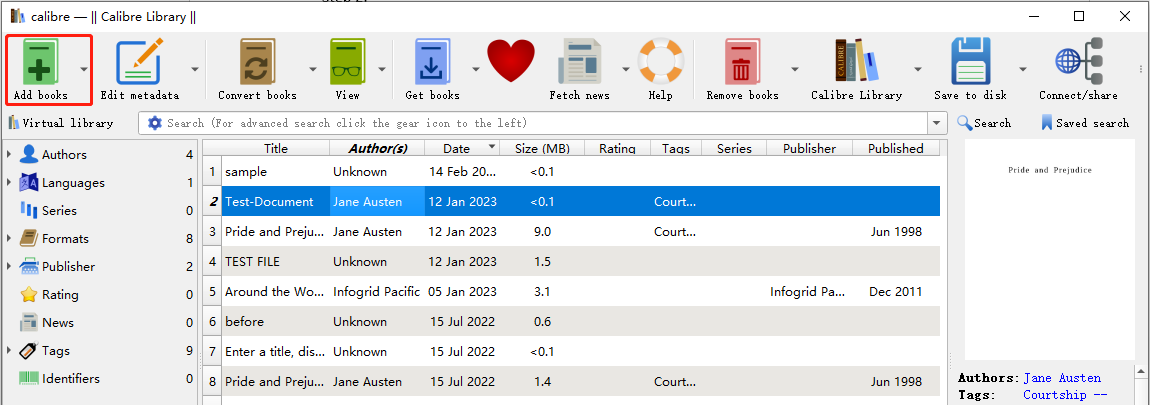The image size is (1150, 405).
Task: Select Series in the tag browser
Action: tap(59, 211)
